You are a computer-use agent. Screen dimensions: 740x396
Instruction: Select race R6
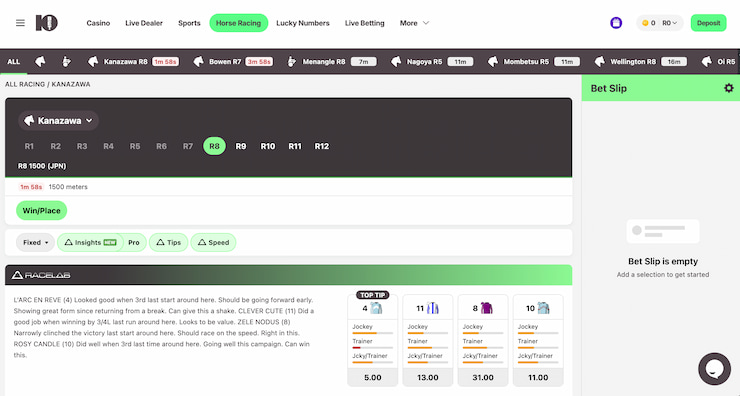(x=161, y=146)
